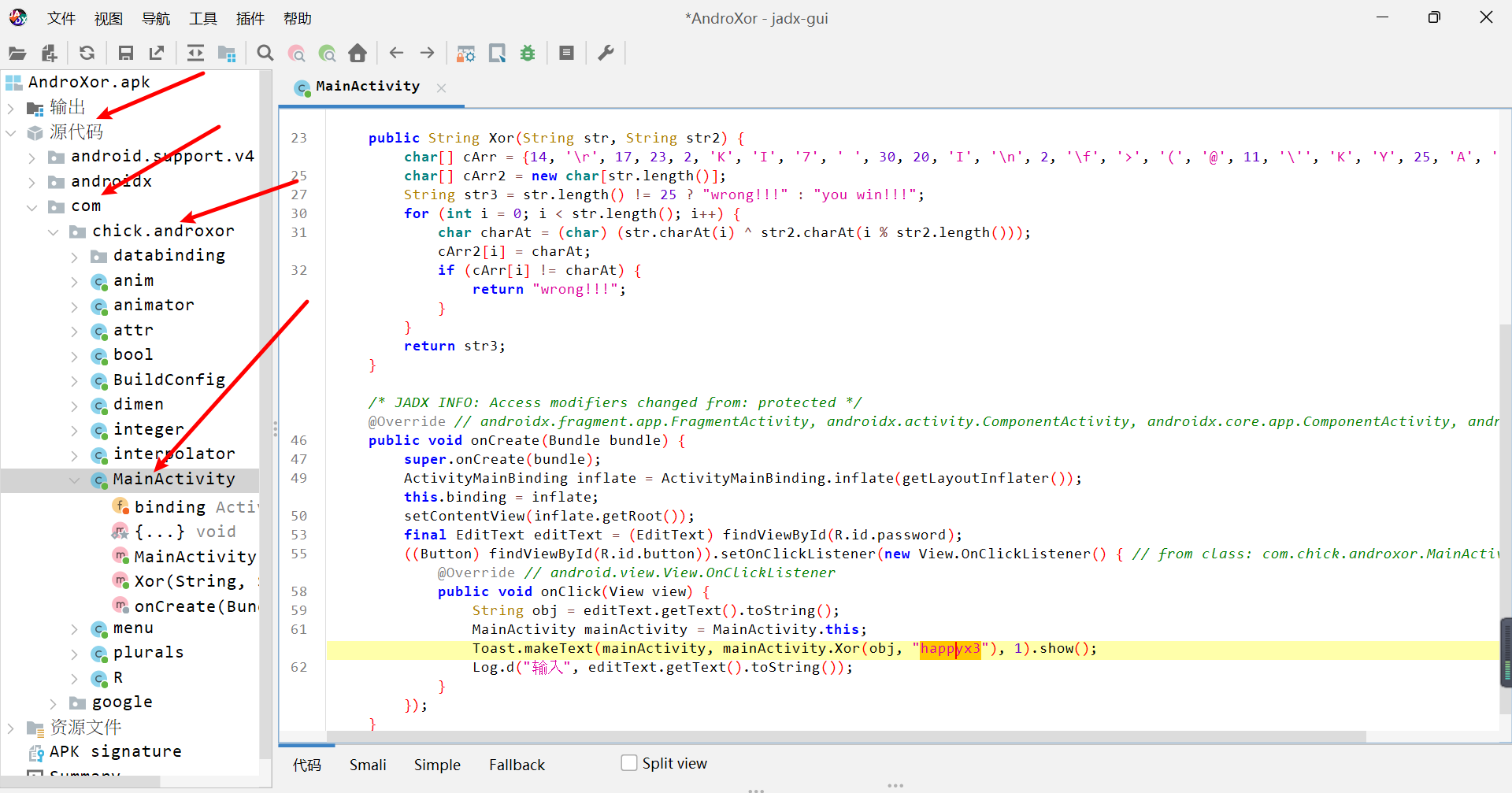Open the 插件 menu

[x=250, y=18]
